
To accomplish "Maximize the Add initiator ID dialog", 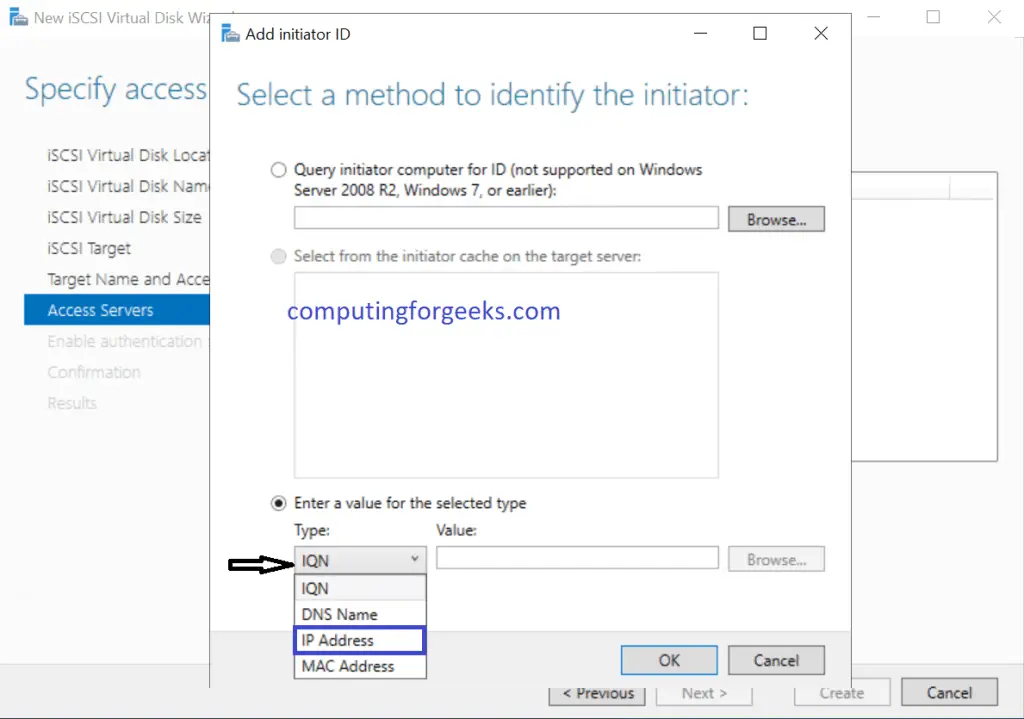I will [760, 33].
